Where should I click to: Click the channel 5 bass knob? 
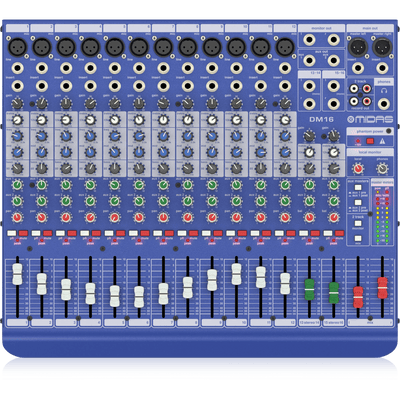tap(115, 168)
